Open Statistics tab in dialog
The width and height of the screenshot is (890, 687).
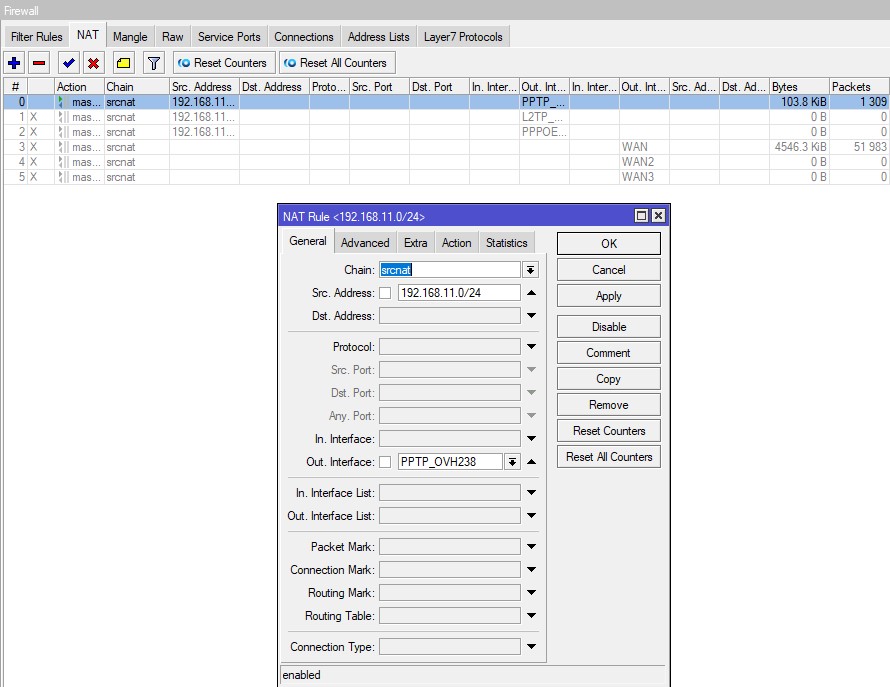[x=506, y=243]
